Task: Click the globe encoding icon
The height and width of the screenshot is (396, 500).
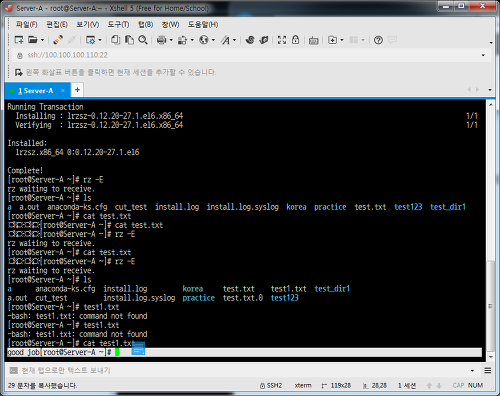Action: 204,40
